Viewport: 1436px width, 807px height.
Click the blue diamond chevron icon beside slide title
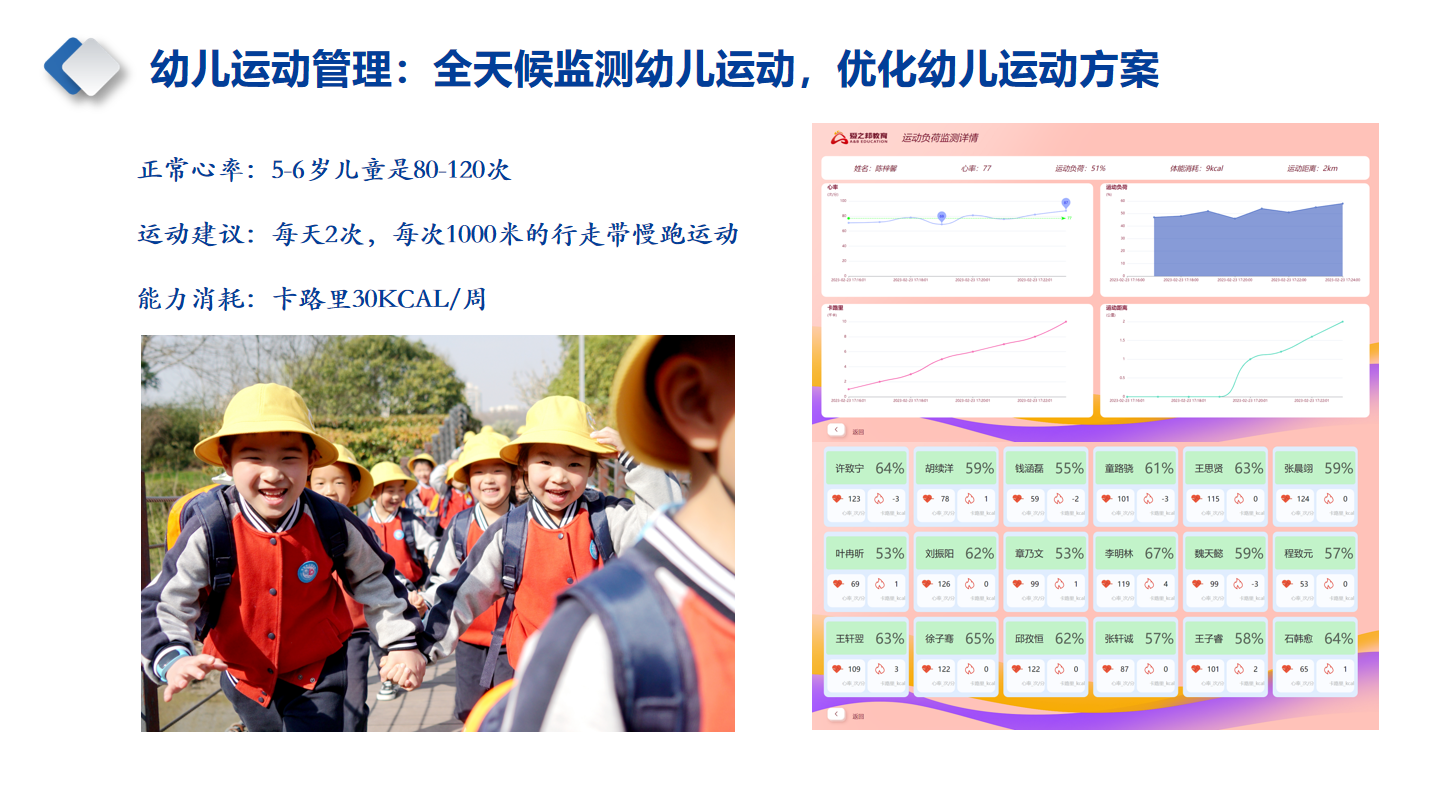[82, 66]
